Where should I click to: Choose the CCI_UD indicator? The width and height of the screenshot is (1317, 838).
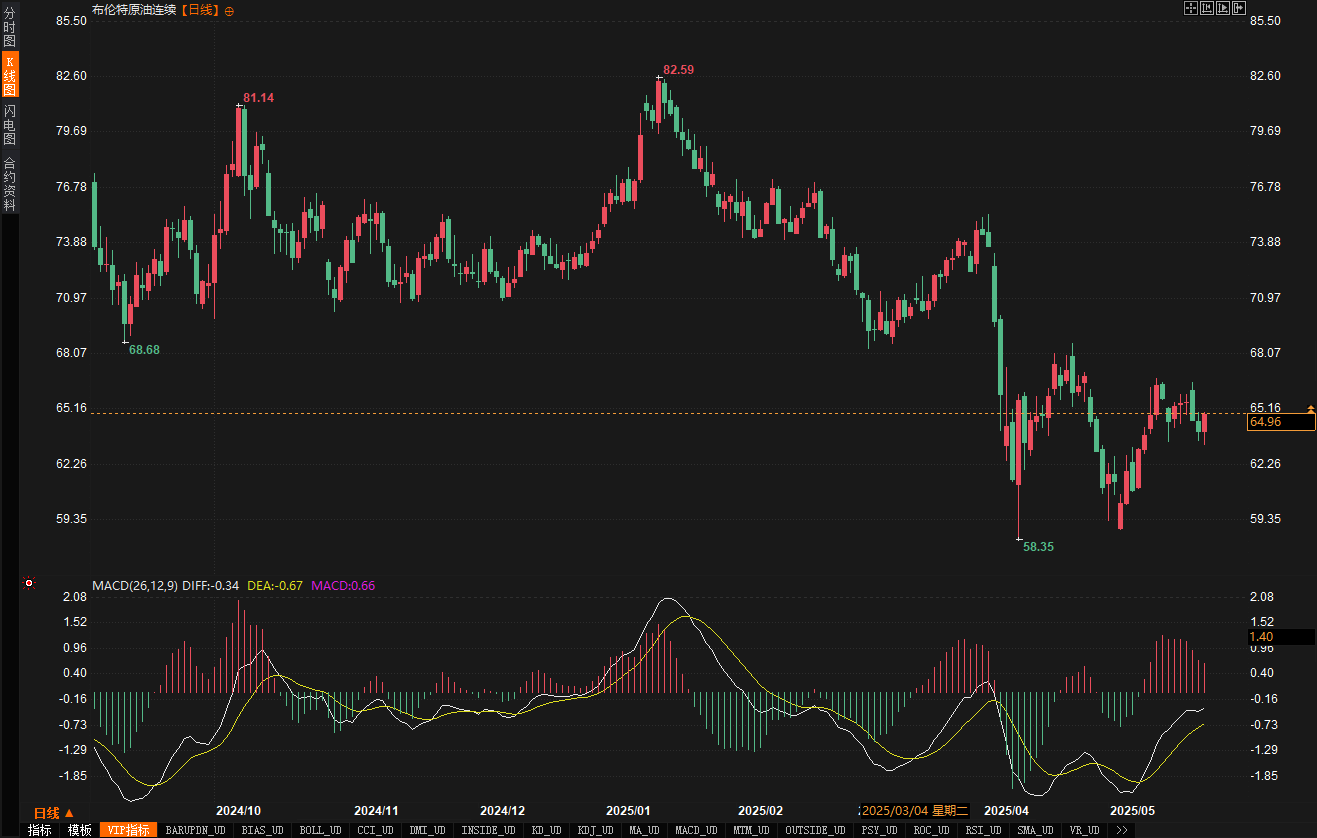(x=375, y=830)
